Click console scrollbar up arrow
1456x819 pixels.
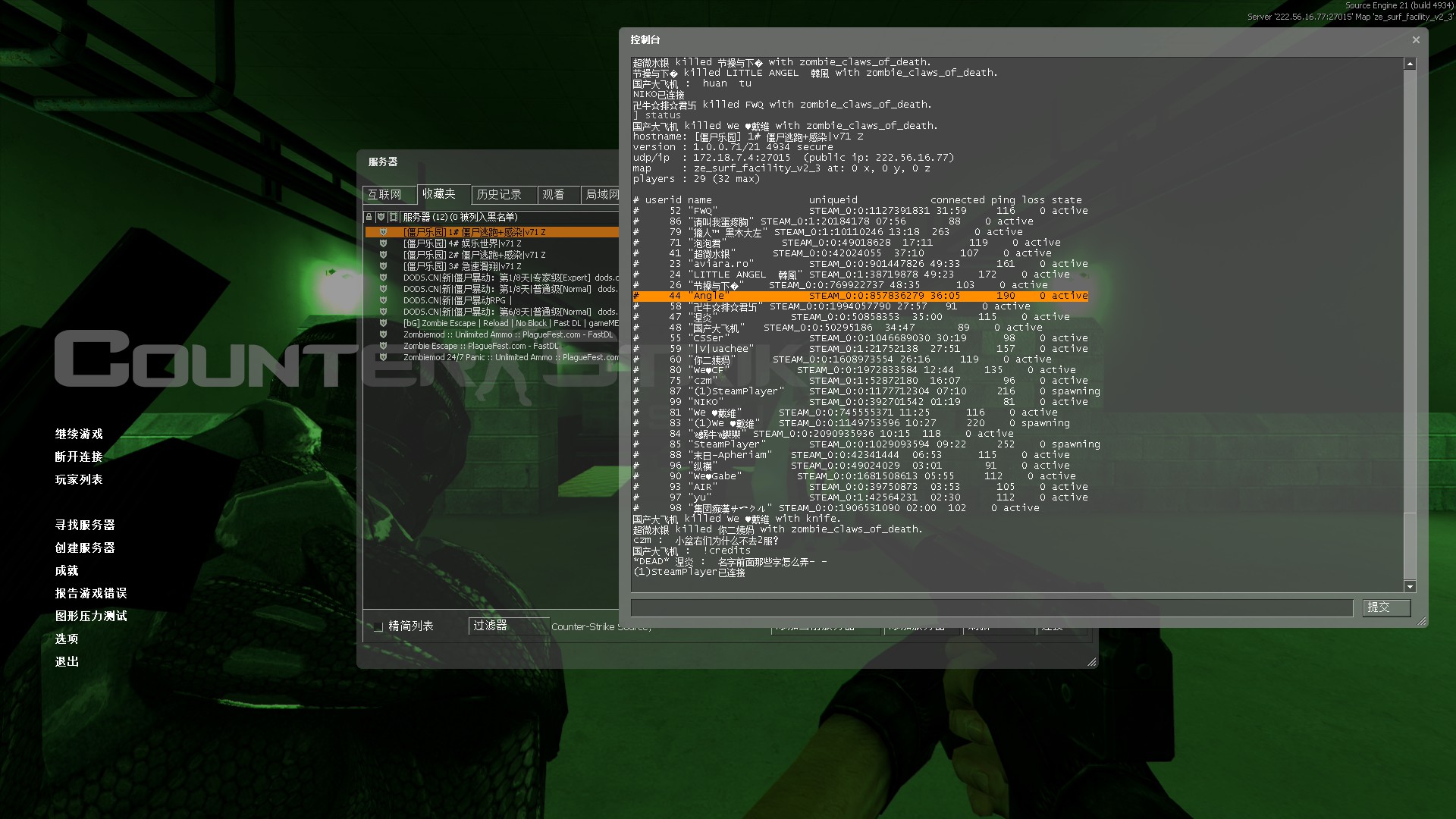pos(1410,64)
